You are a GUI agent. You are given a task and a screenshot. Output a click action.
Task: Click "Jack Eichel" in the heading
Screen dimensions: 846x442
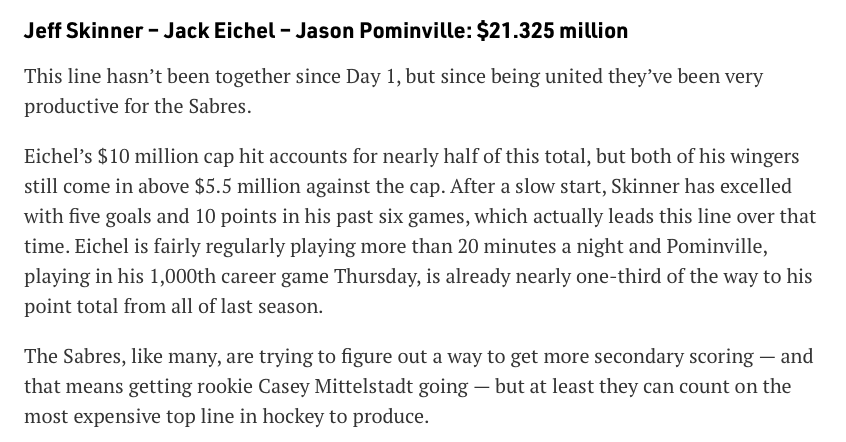point(220,31)
